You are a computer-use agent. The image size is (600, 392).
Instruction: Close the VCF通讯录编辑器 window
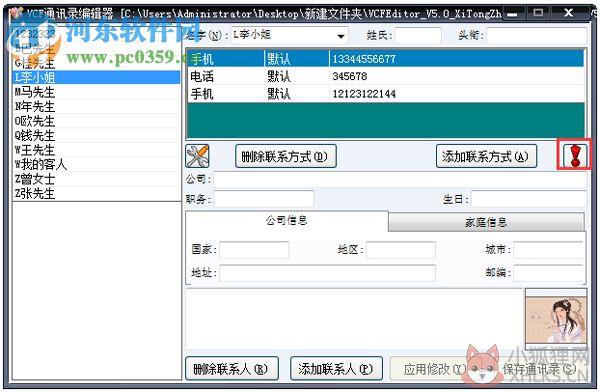(x=568, y=13)
